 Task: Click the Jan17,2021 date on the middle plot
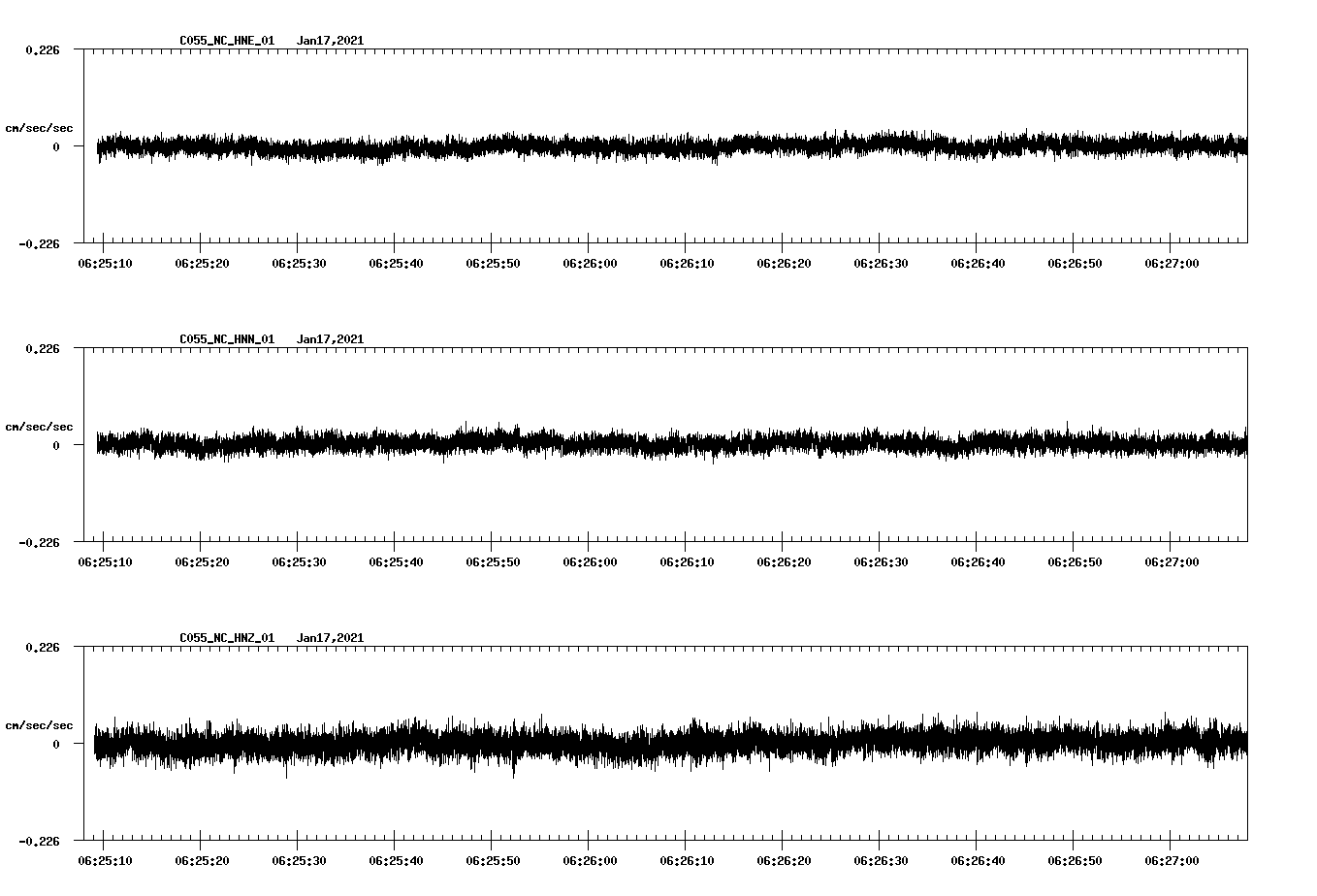tap(331, 339)
